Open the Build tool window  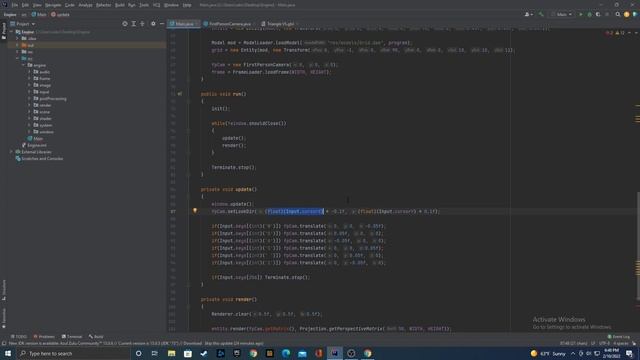(96, 337)
